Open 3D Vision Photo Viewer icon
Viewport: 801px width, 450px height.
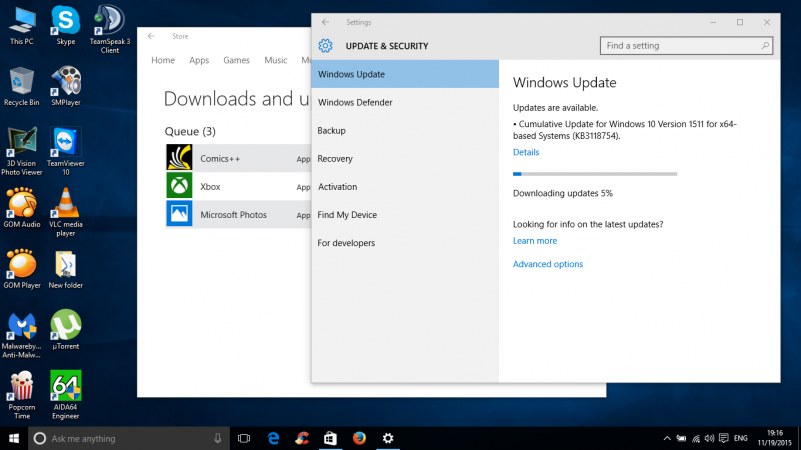[x=21, y=151]
